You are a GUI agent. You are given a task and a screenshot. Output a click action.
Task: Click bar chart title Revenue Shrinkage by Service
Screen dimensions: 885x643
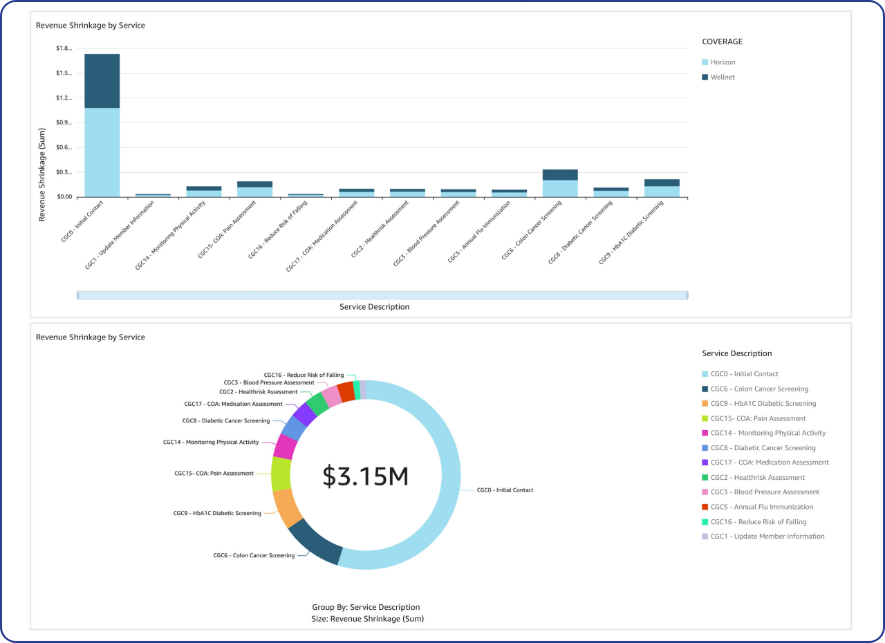90,25
